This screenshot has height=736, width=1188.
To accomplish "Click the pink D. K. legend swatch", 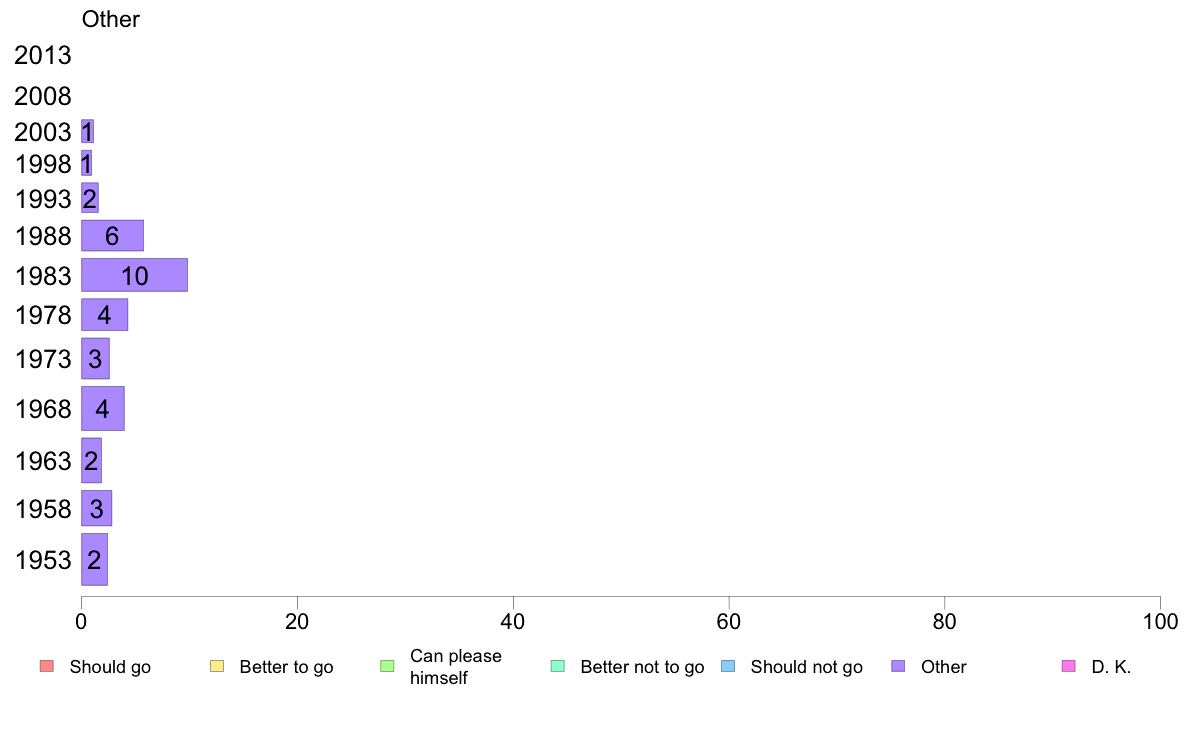I will click(1068, 666).
